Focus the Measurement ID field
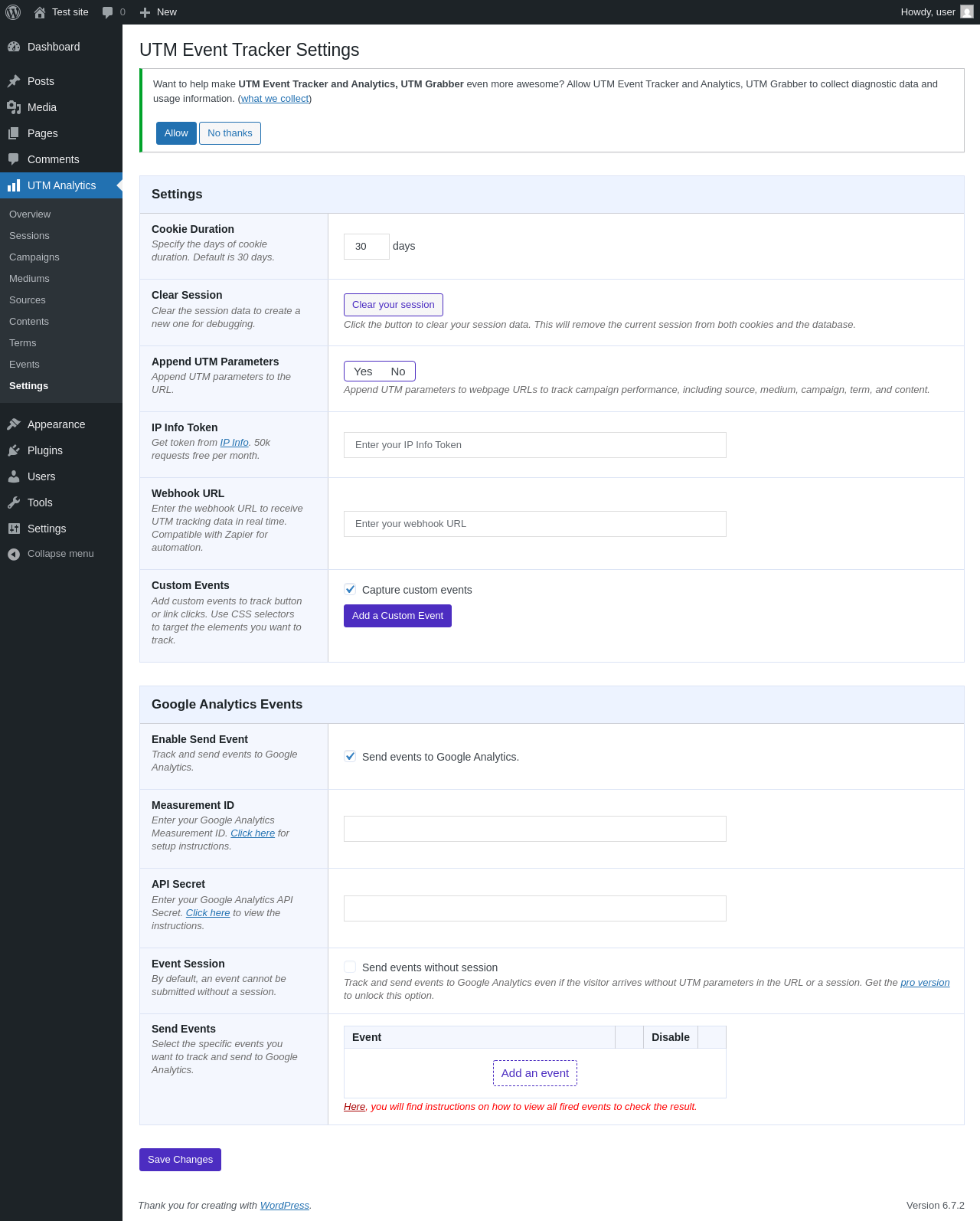 coord(535,829)
